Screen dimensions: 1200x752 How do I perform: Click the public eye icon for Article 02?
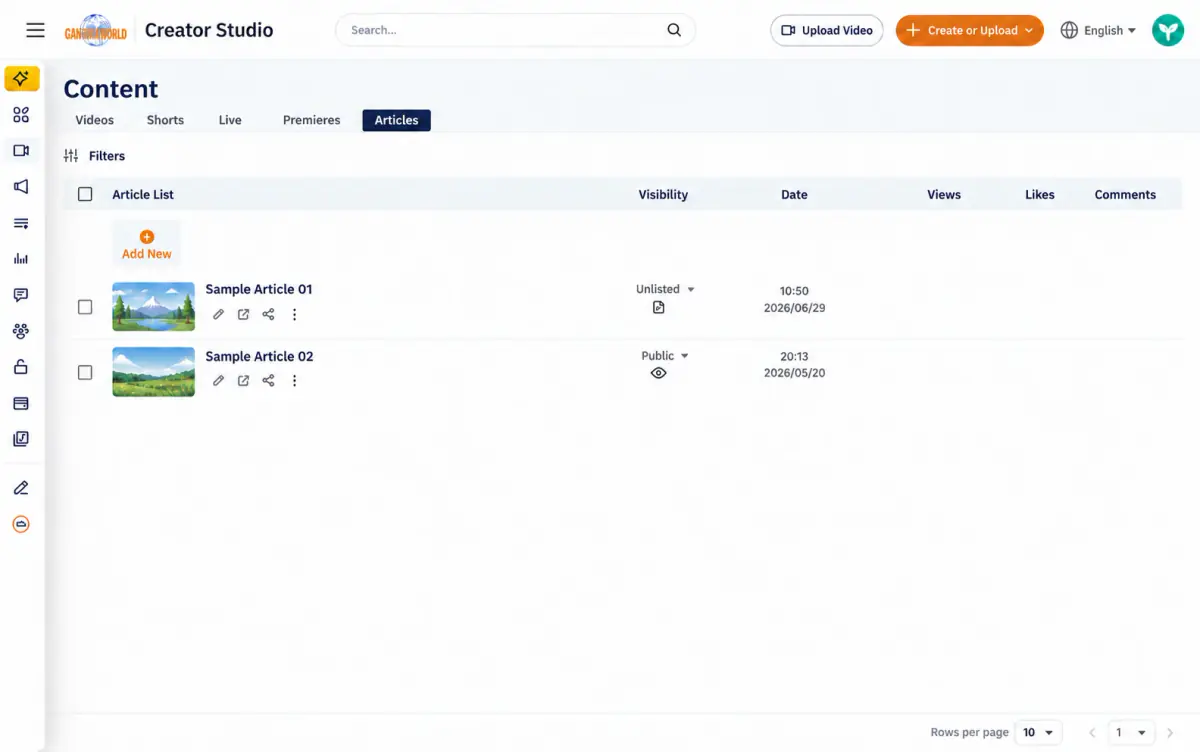point(658,373)
